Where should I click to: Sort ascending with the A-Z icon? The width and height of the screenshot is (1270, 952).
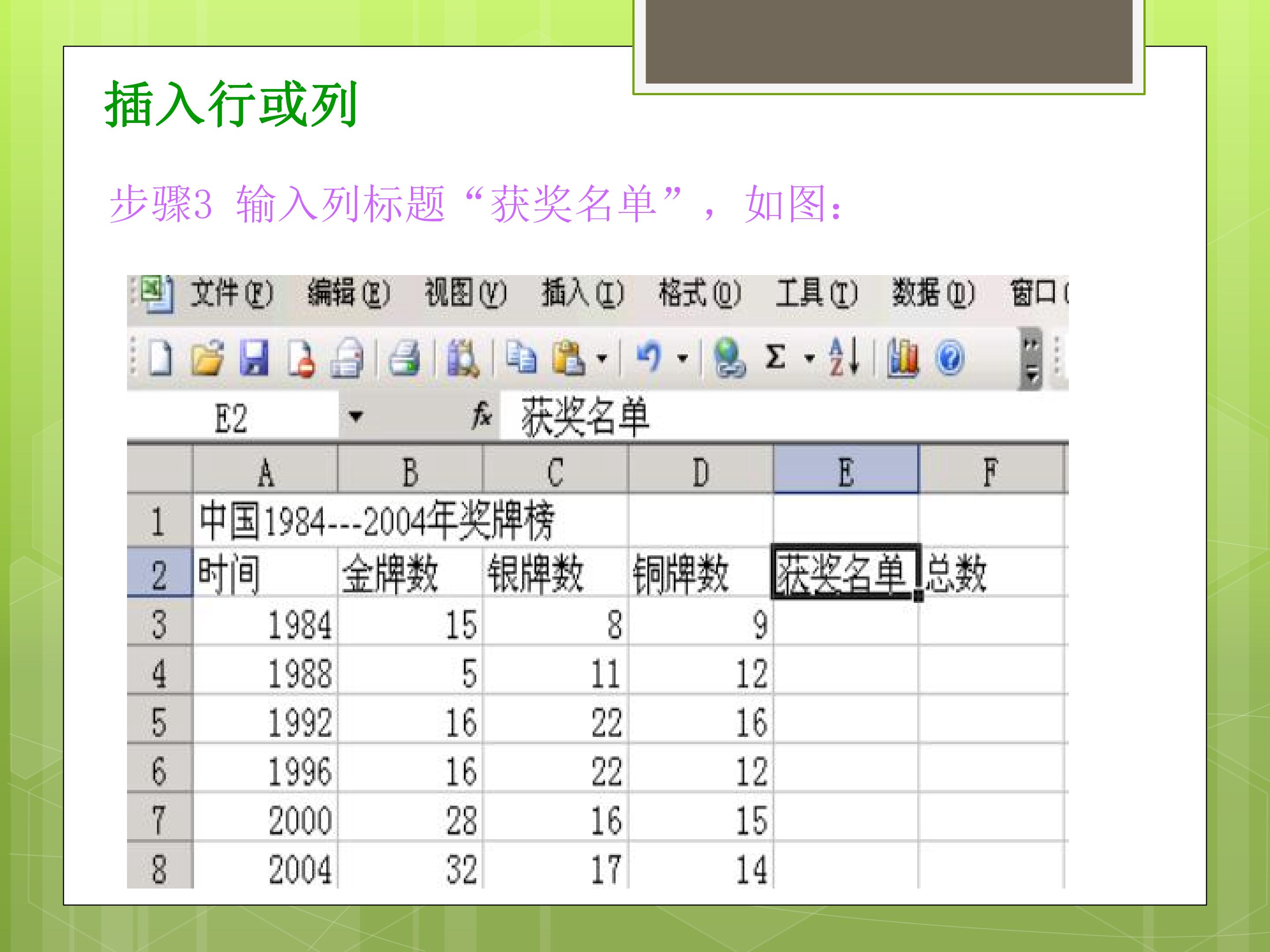tap(844, 357)
